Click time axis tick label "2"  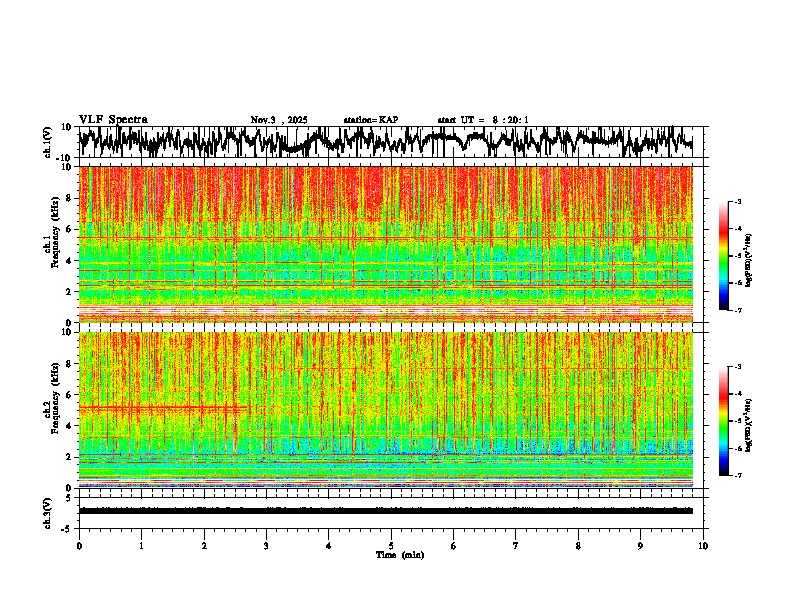[204, 546]
